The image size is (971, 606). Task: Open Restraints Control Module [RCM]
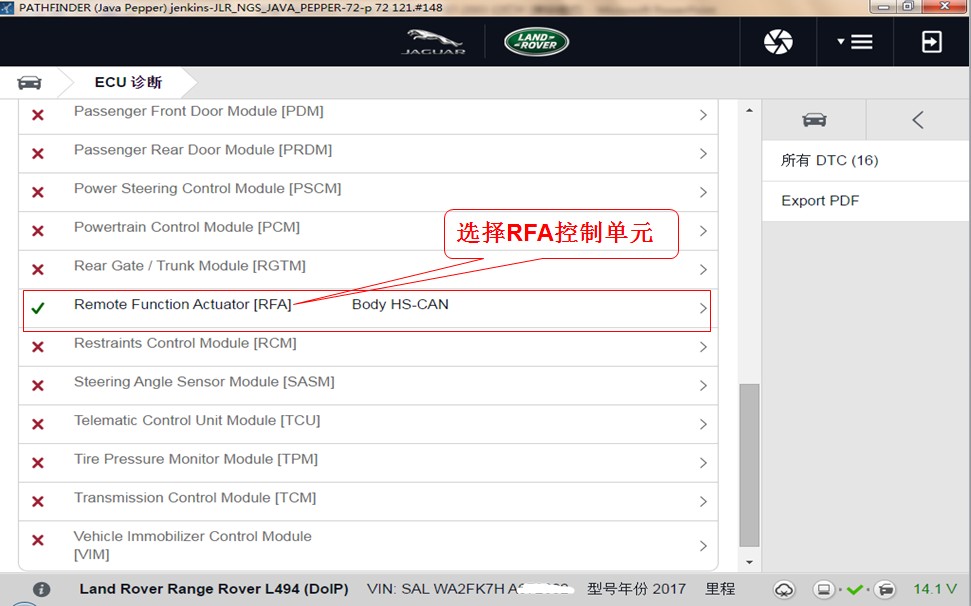click(x=368, y=347)
